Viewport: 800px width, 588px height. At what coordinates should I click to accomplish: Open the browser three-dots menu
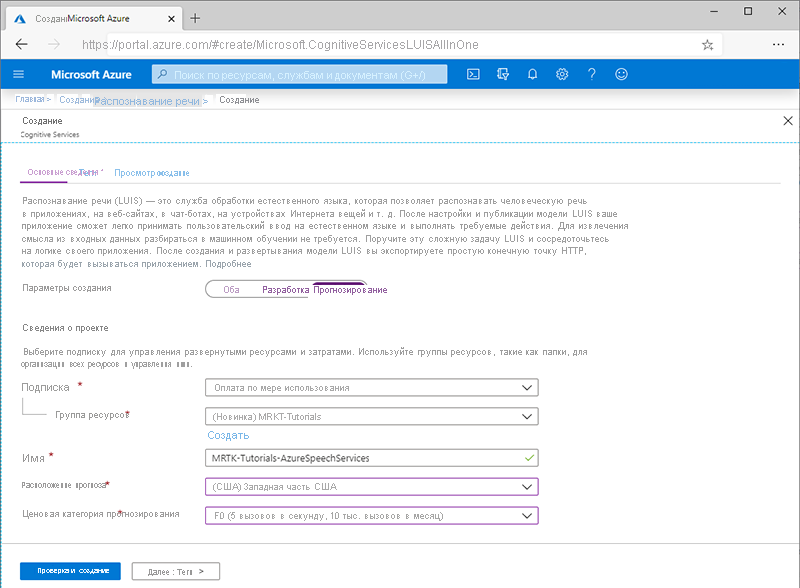tap(778, 44)
